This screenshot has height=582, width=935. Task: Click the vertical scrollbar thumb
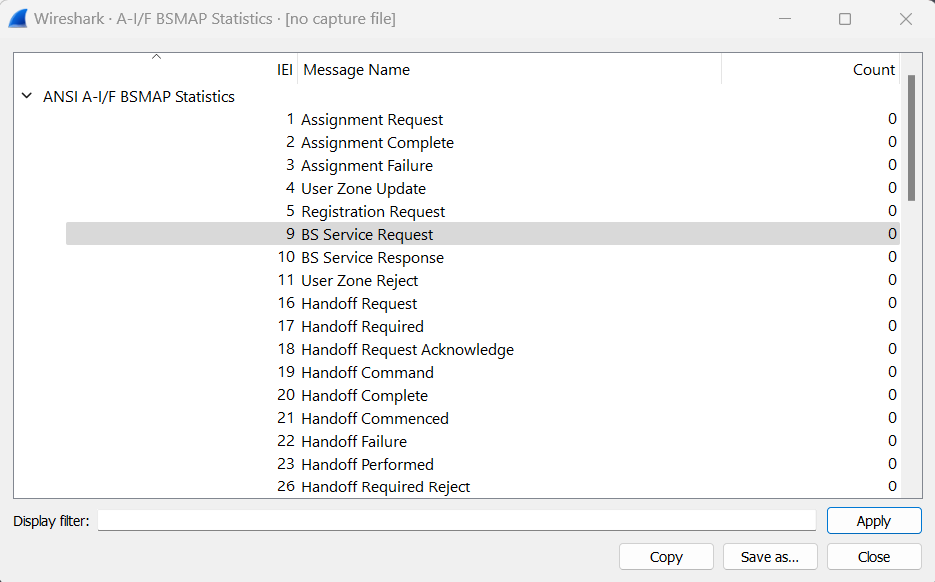tap(911, 137)
